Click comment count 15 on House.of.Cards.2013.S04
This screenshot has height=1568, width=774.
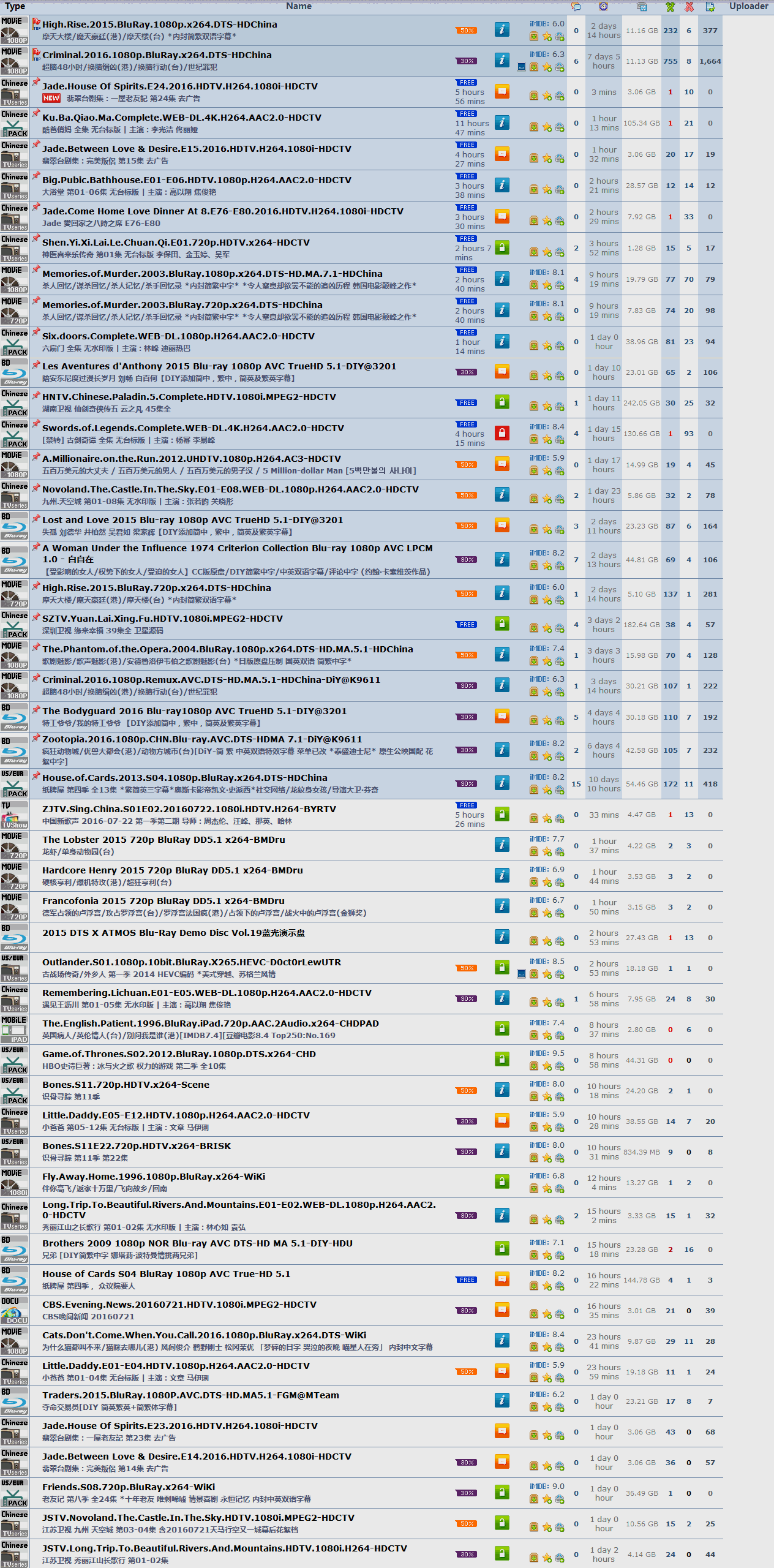pos(576,784)
